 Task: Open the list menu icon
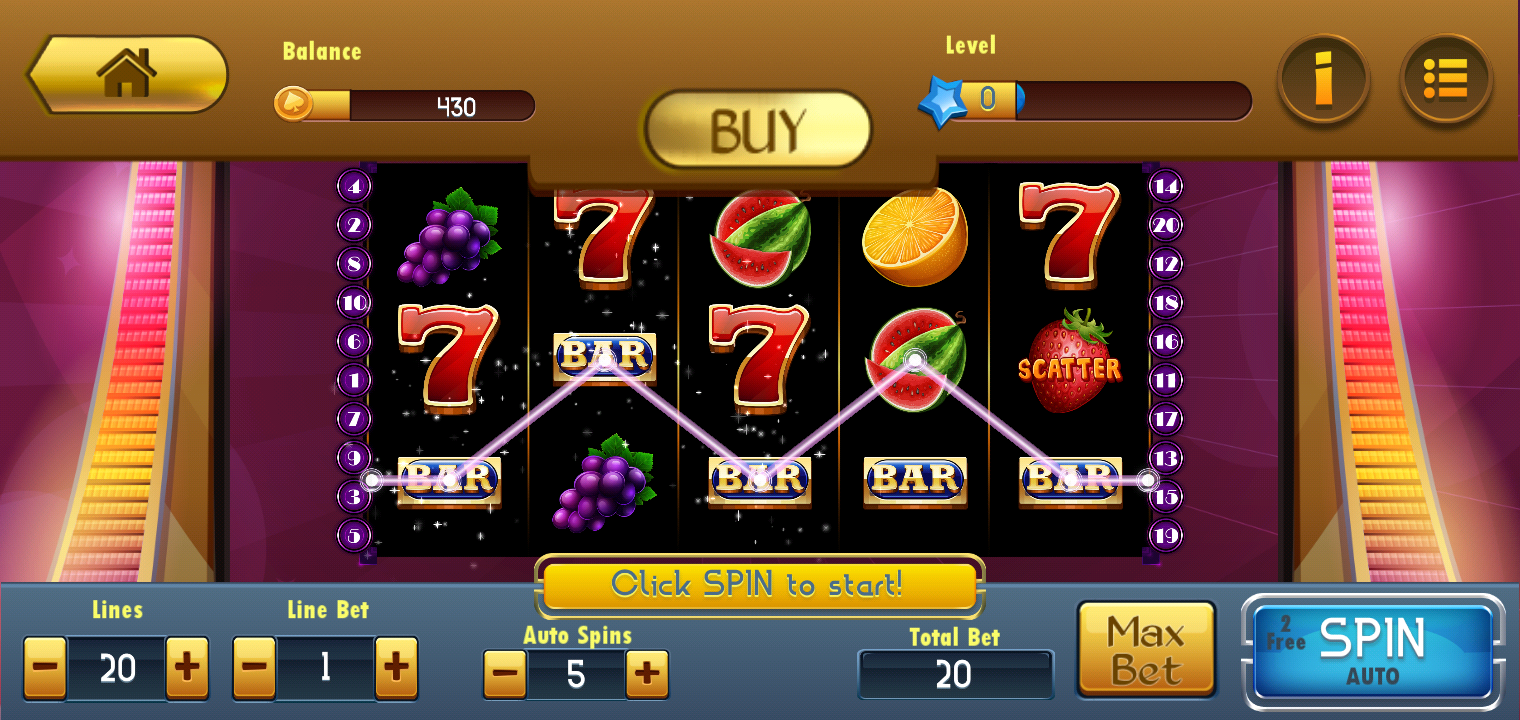1446,79
